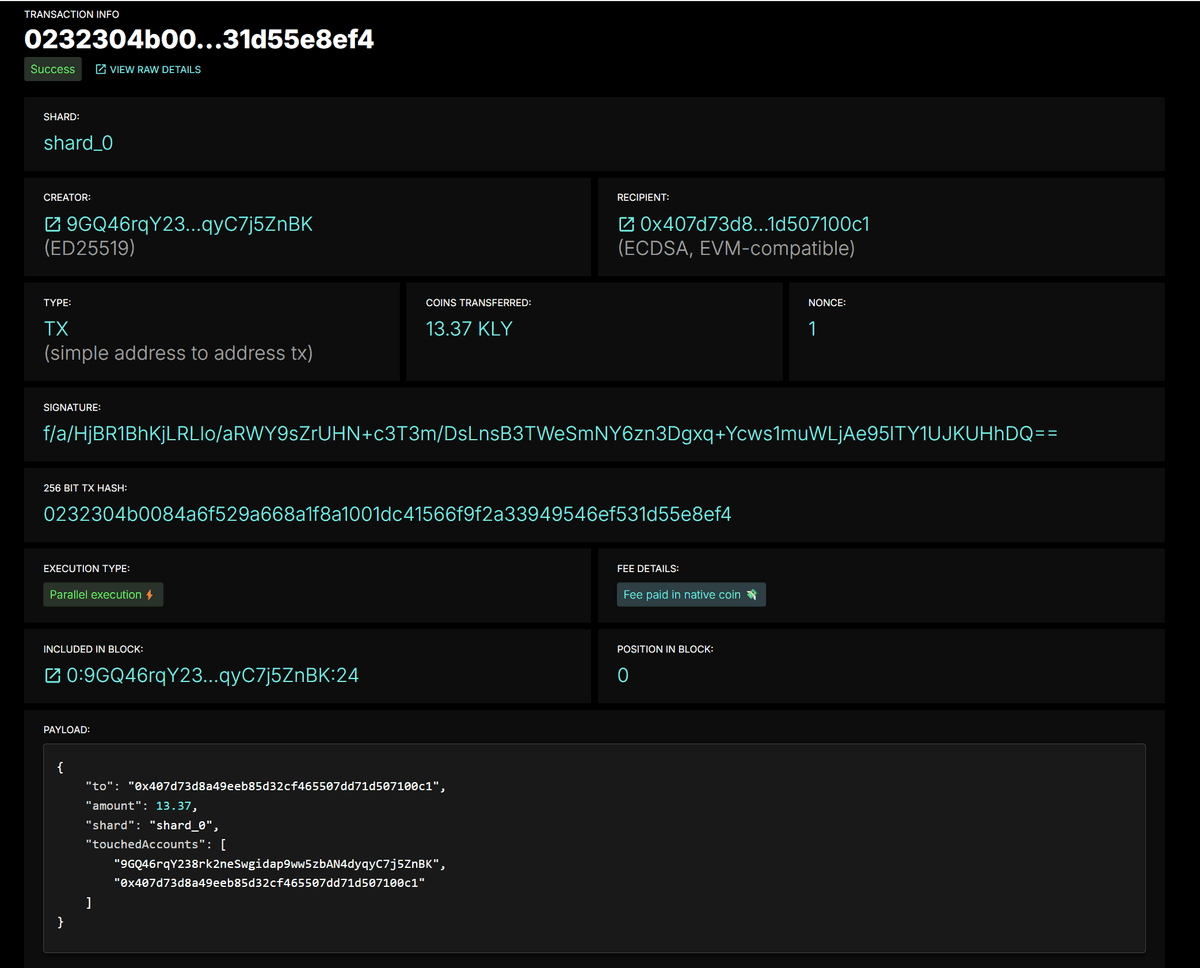Click the Fee paid in native coin text
The width and height of the screenshot is (1200, 968).
tap(681, 595)
